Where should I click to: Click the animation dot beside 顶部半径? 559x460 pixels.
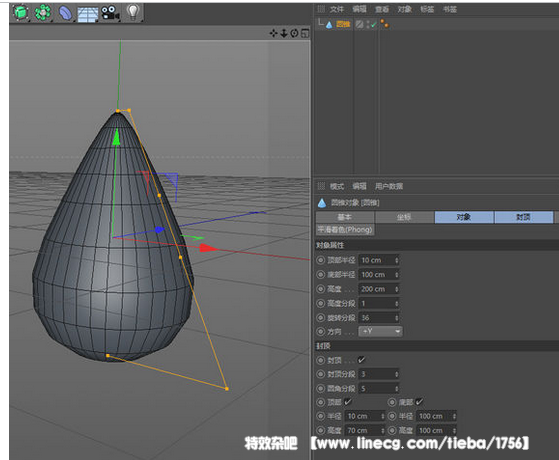320,260
